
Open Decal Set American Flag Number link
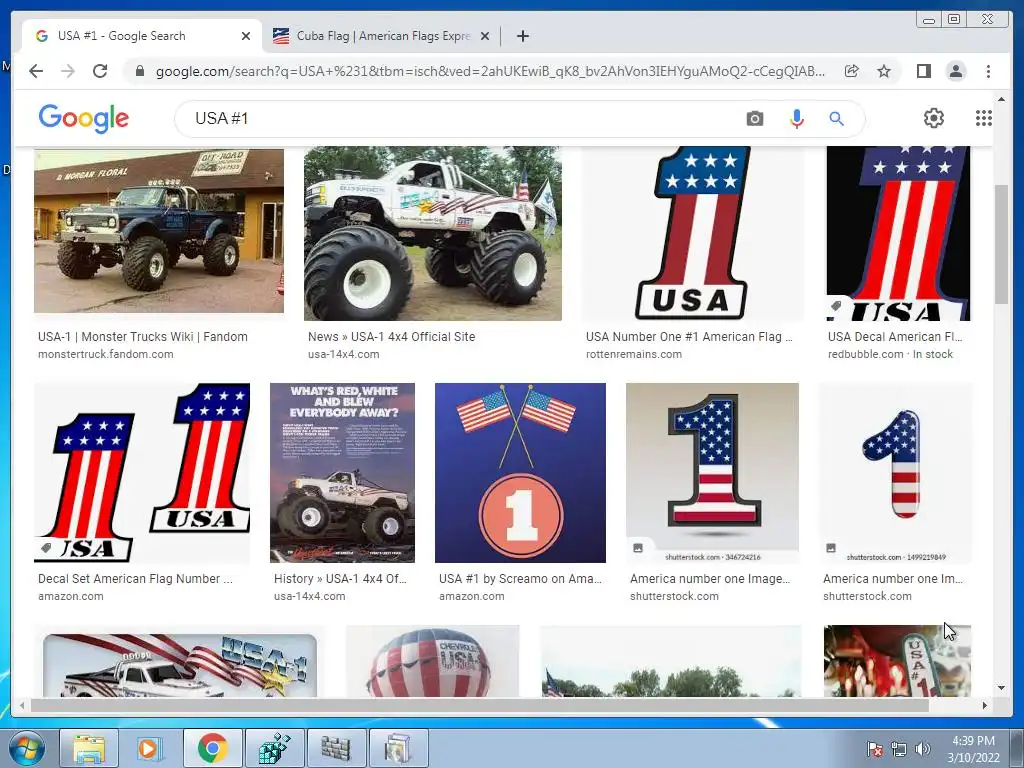pos(135,579)
